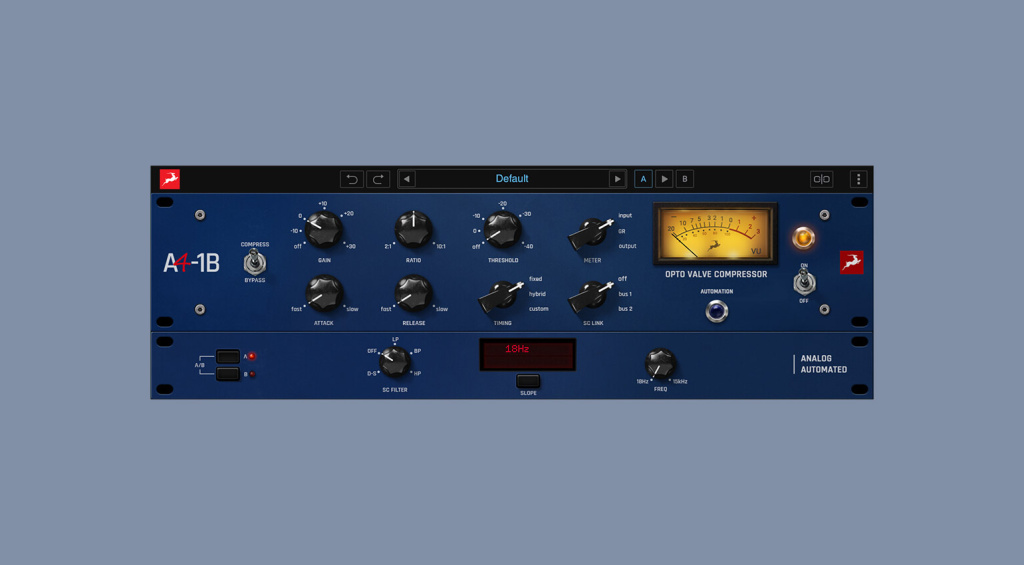The image size is (1024, 565).
Task: Click the HP label on SC Filter
Action: (417, 374)
